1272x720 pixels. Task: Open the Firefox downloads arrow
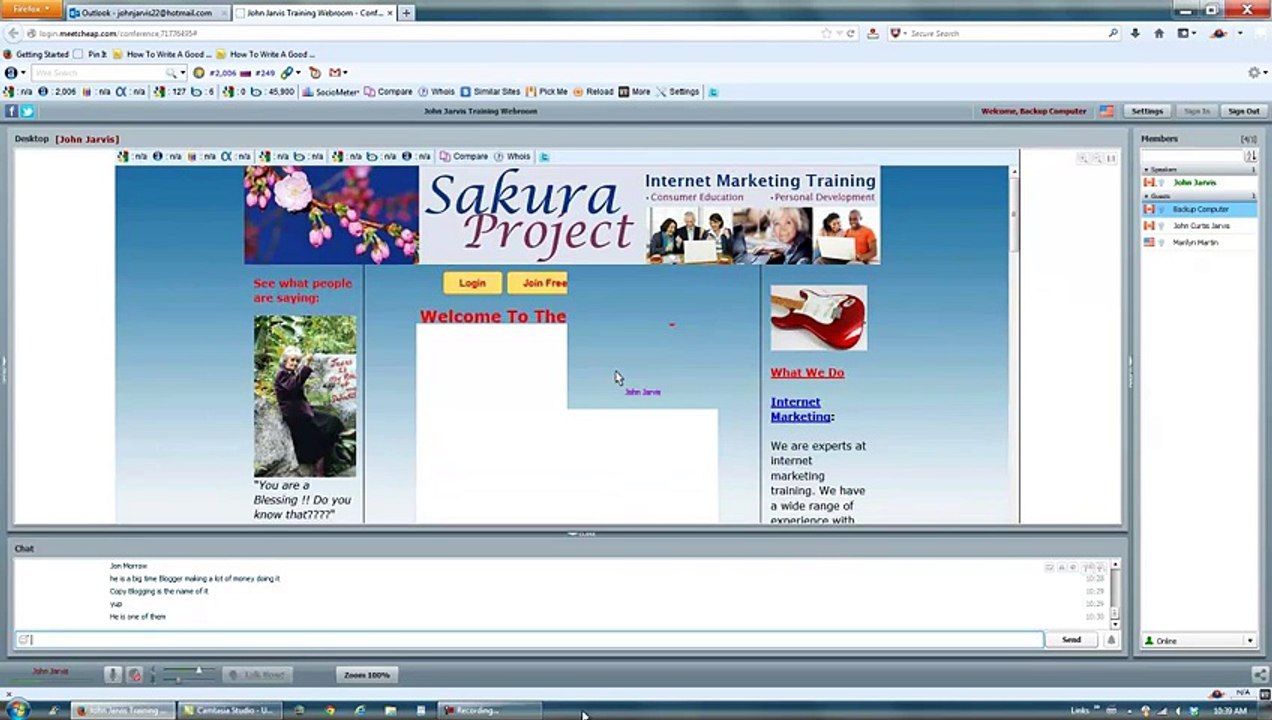(x=1135, y=33)
